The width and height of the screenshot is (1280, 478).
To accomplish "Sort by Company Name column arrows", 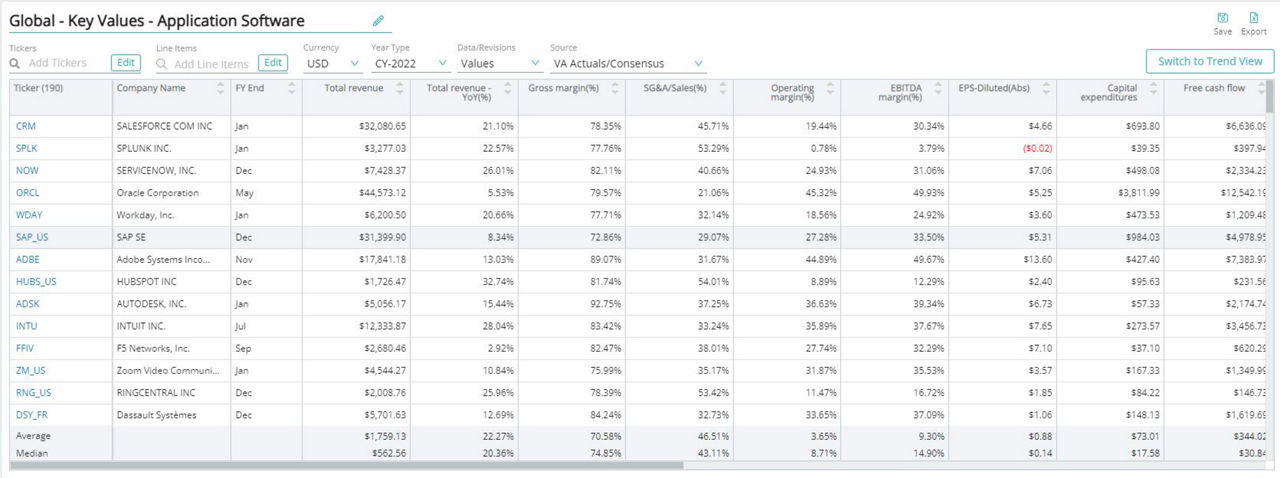I will (220, 88).
